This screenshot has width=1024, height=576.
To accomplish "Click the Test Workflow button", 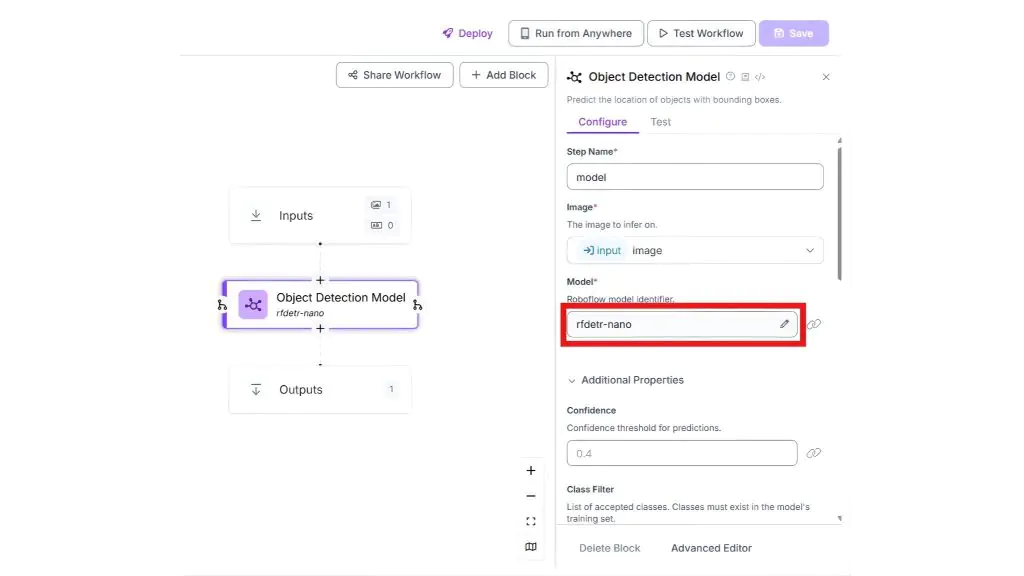I will tap(700, 33).
